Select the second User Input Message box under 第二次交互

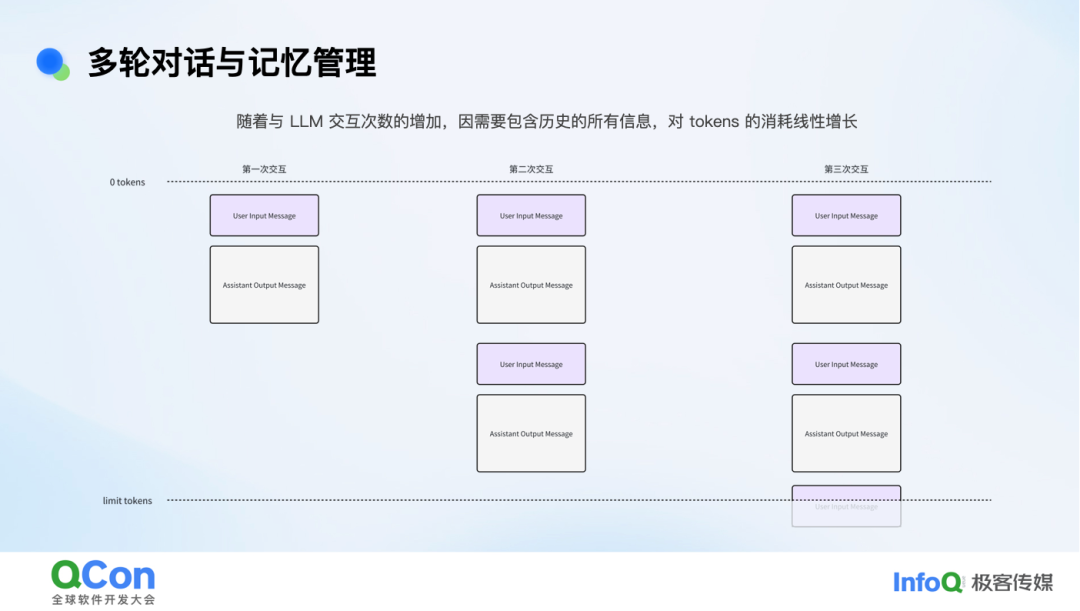(x=531, y=364)
